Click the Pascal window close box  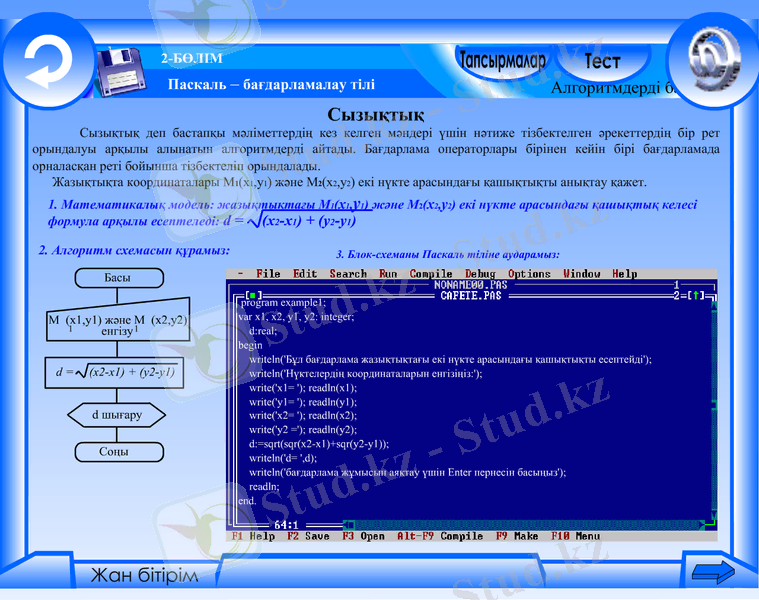tap(250, 296)
